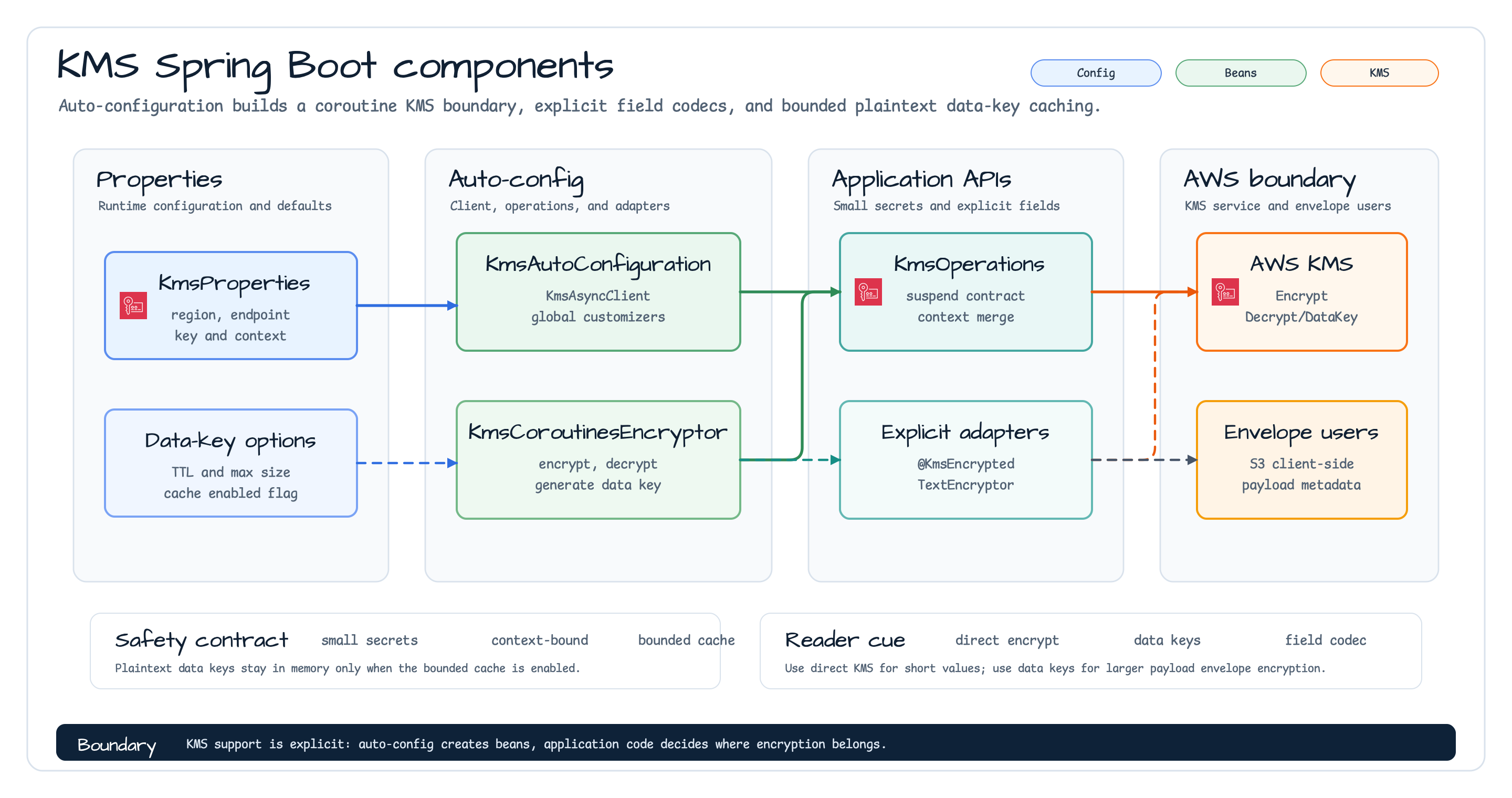This screenshot has height=798, width=1512.
Task: Click the Auto-config column heading
Action: pos(517,180)
